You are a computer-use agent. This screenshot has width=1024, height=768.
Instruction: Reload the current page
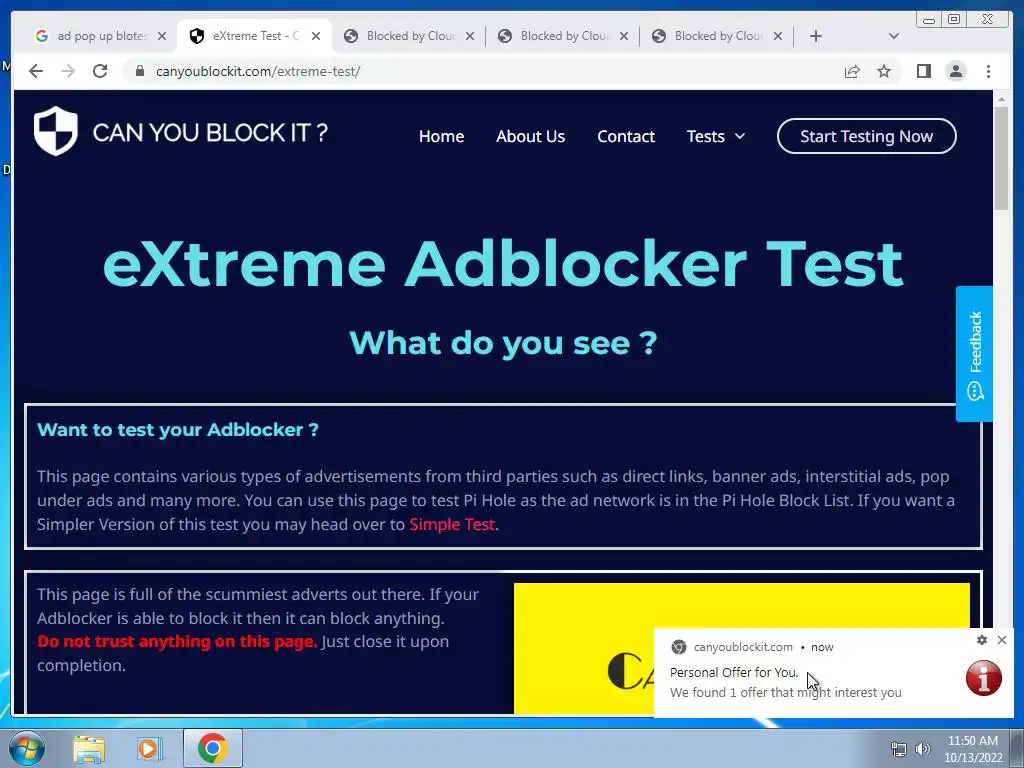click(x=100, y=71)
